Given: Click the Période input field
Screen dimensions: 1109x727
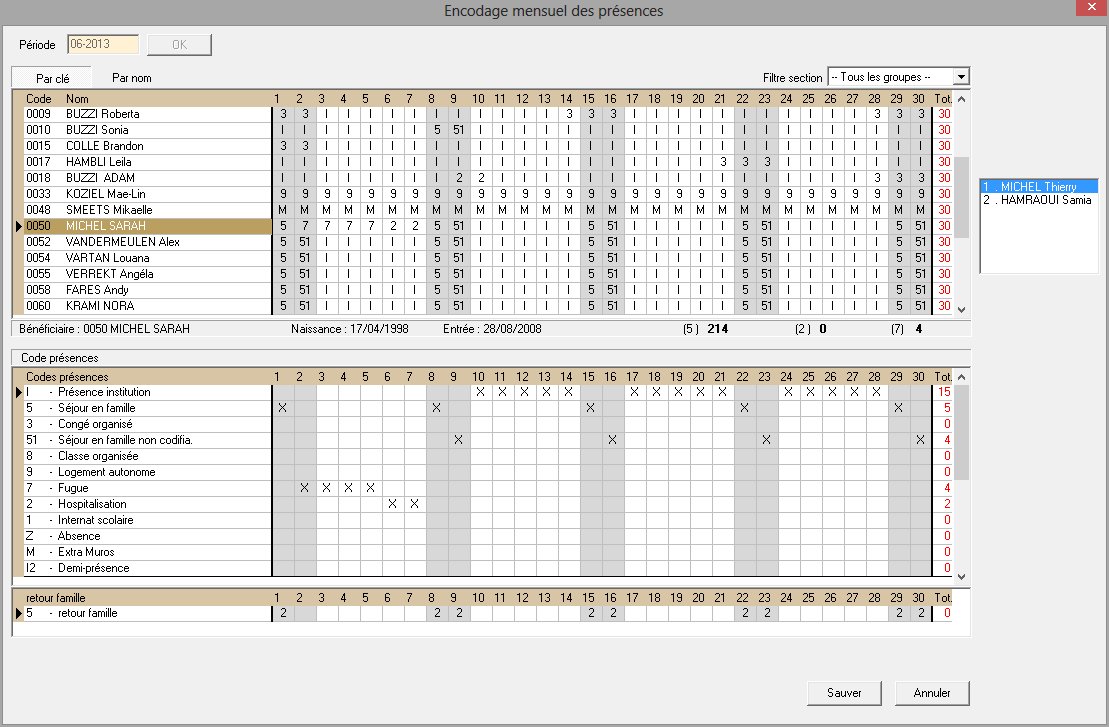Looking at the screenshot, I should point(103,44).
